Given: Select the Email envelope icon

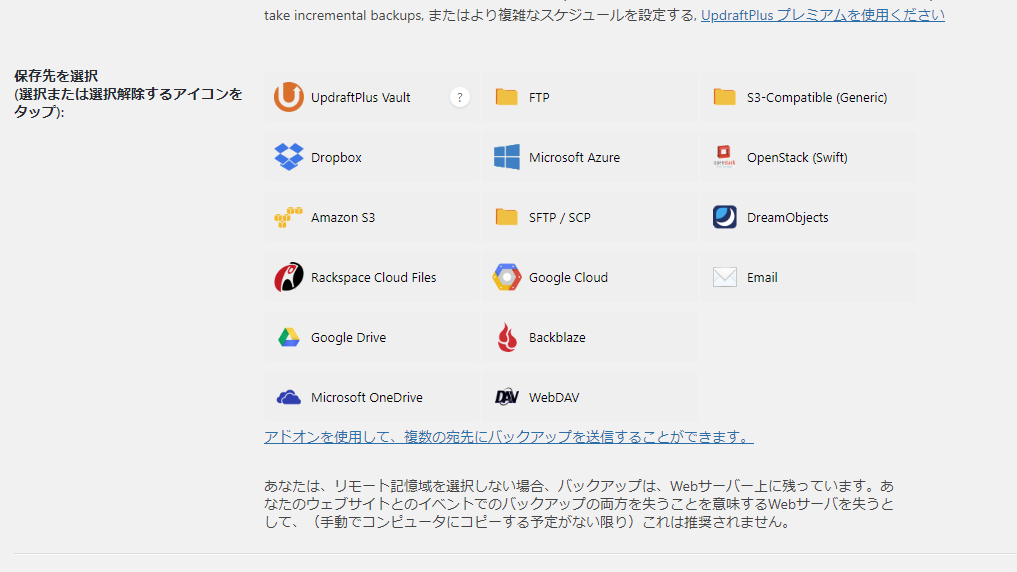Looking at the screenshot, I should click(x=725, y=277).
